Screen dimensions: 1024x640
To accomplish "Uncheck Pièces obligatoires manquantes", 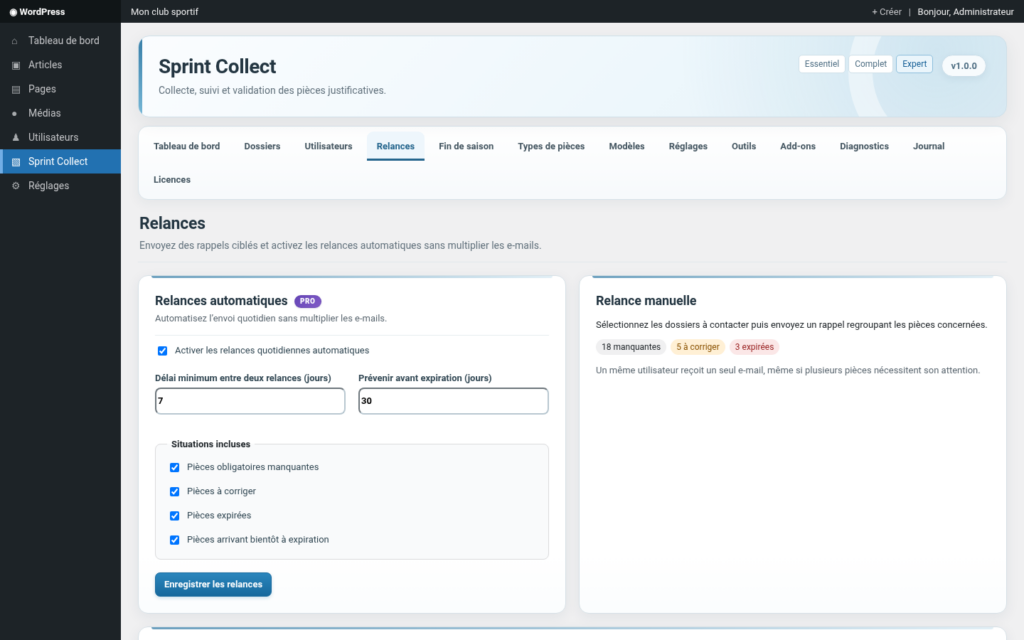I will (x=174, y=468).
